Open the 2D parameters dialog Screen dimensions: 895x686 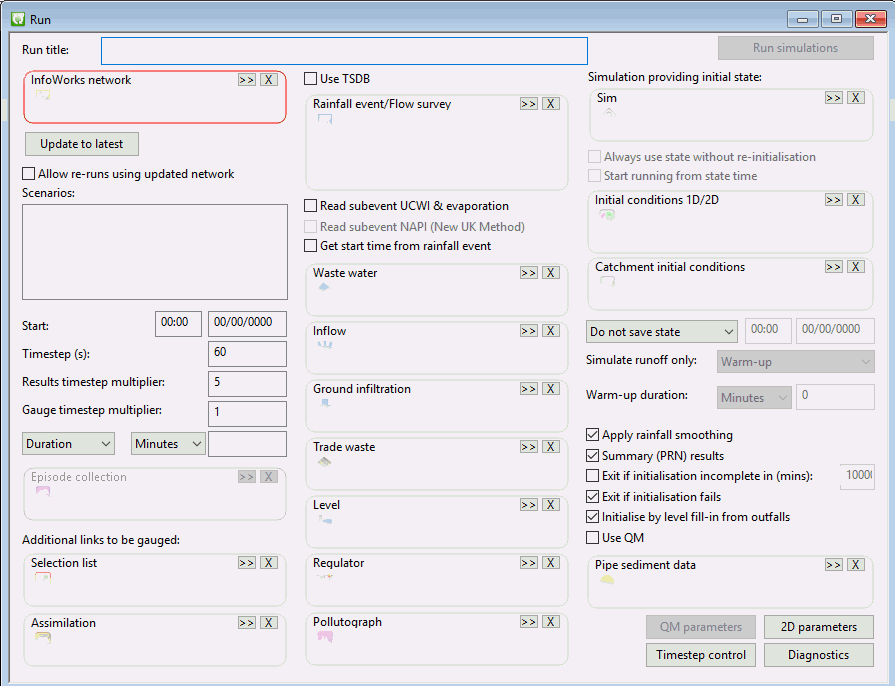click(819, 627)
